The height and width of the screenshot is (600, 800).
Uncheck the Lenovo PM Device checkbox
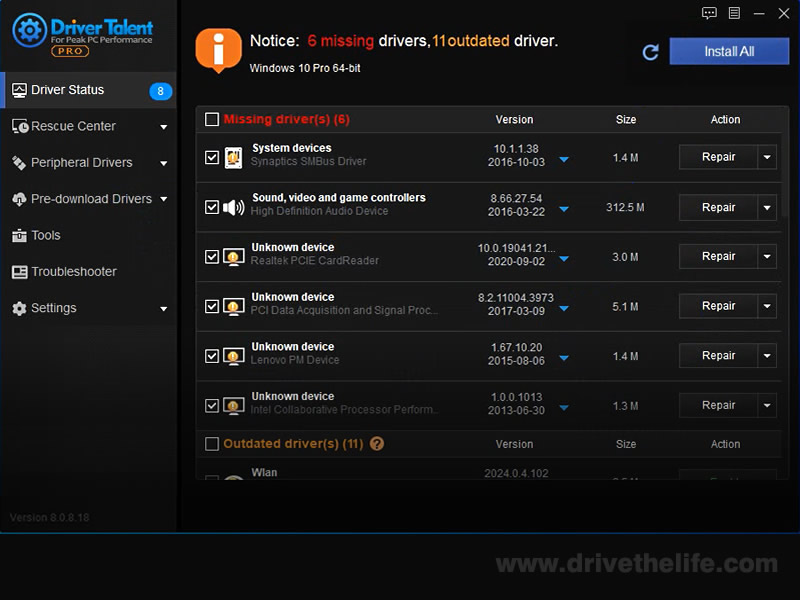pyautogui.click(x=212, y=356)
